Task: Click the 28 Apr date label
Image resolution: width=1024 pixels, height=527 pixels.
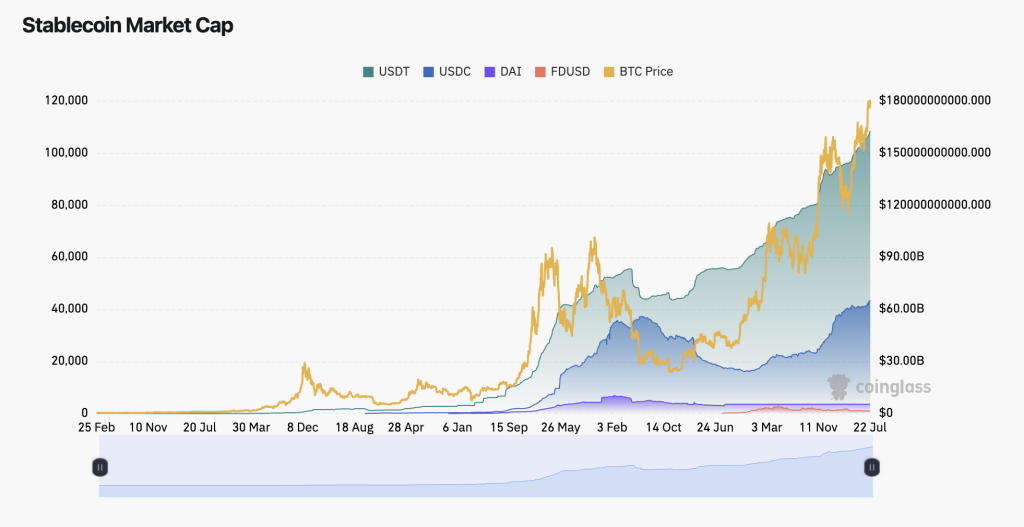Action: click(406, 428)
